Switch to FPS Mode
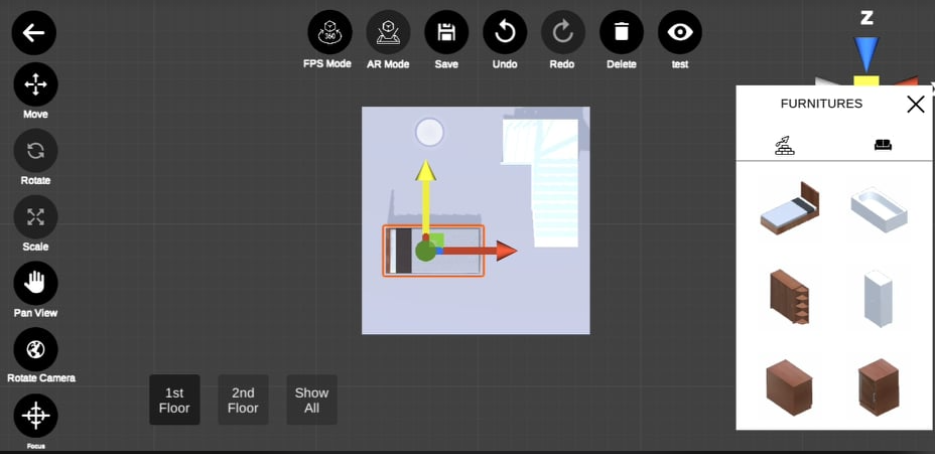The height and width of the screenshot is (454, 935). tap(329, 33)
